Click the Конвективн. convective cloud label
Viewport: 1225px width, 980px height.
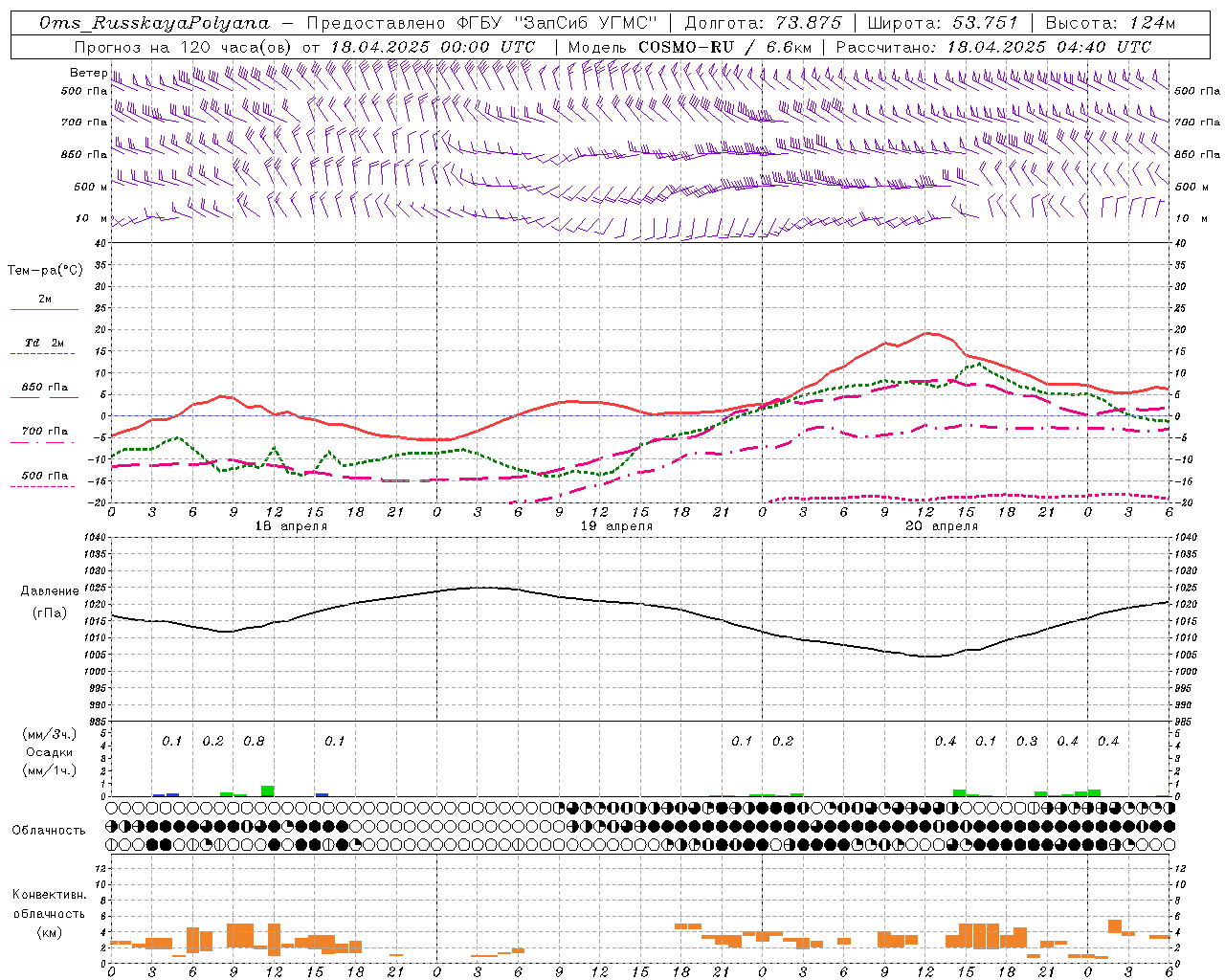(x=49, y=895)
